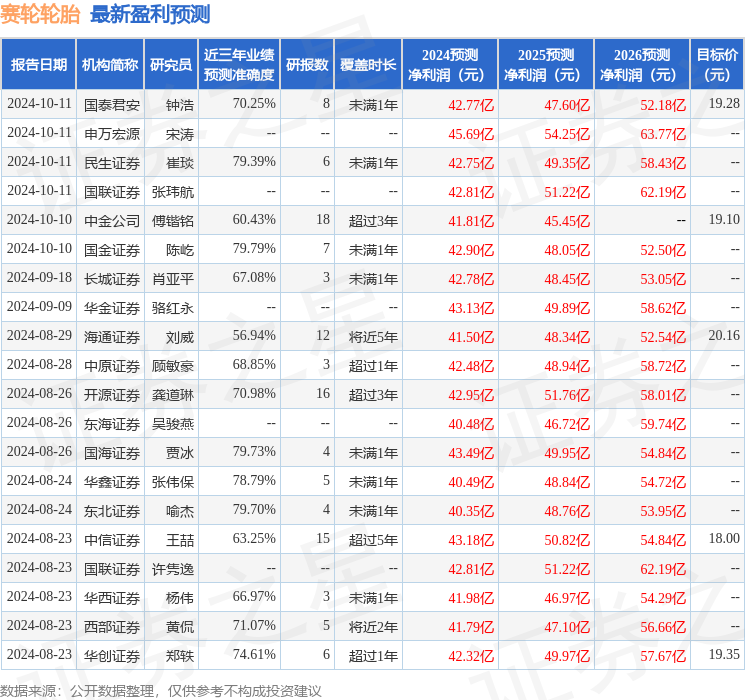Click analyst name 吴骏燕
The image size is (745, 700).
coord(173,424)
